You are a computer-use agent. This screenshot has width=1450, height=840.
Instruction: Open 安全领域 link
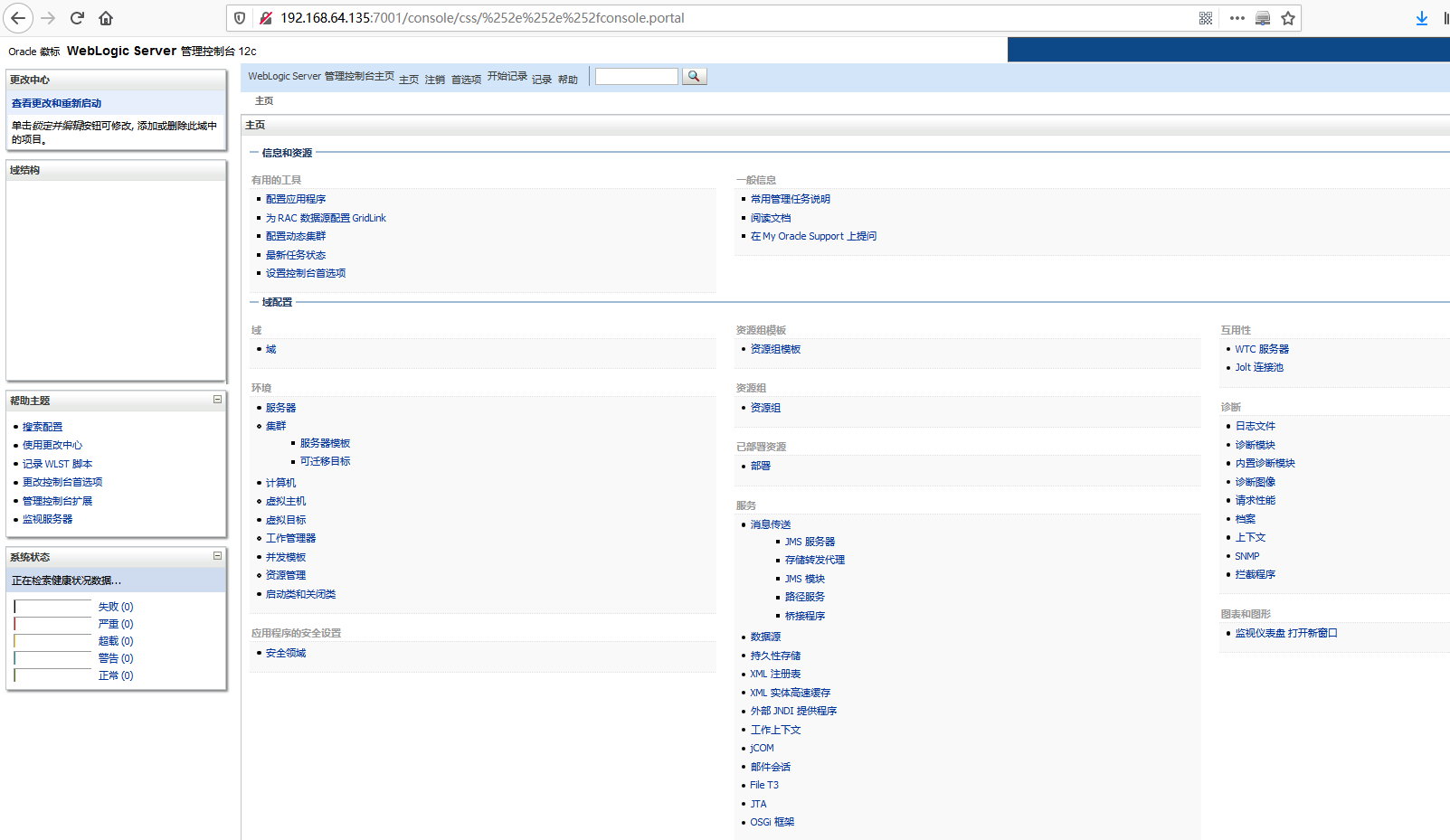click(286, 653)
